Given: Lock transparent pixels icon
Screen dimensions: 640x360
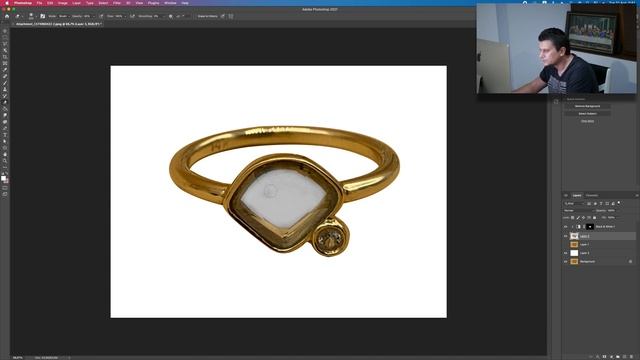Looking at the screenshot, I should coord(573,218).
